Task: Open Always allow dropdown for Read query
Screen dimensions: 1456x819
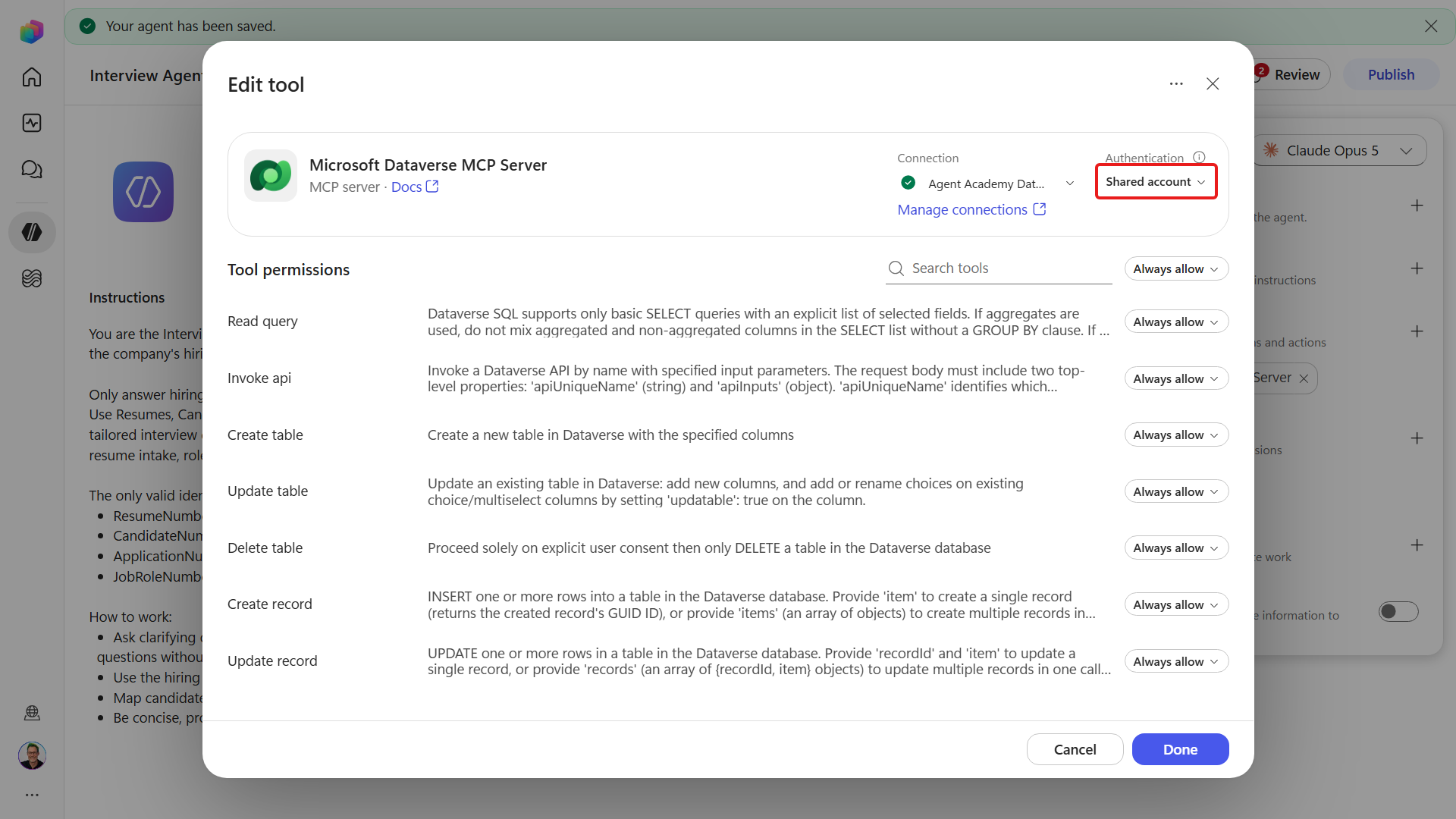Action: click(x=1176, y=322)
